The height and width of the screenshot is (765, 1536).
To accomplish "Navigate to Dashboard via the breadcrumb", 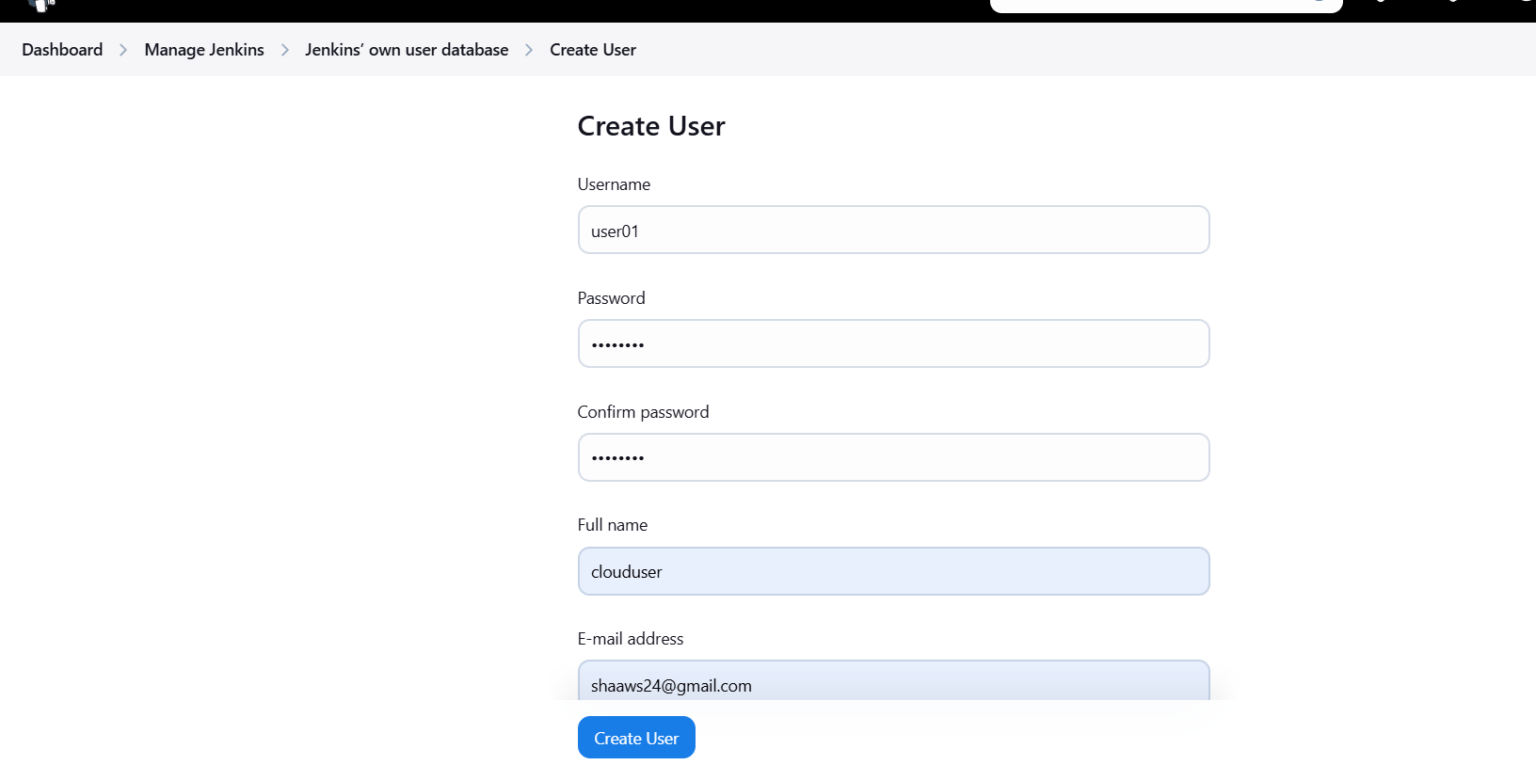I will tap(62, 49).
